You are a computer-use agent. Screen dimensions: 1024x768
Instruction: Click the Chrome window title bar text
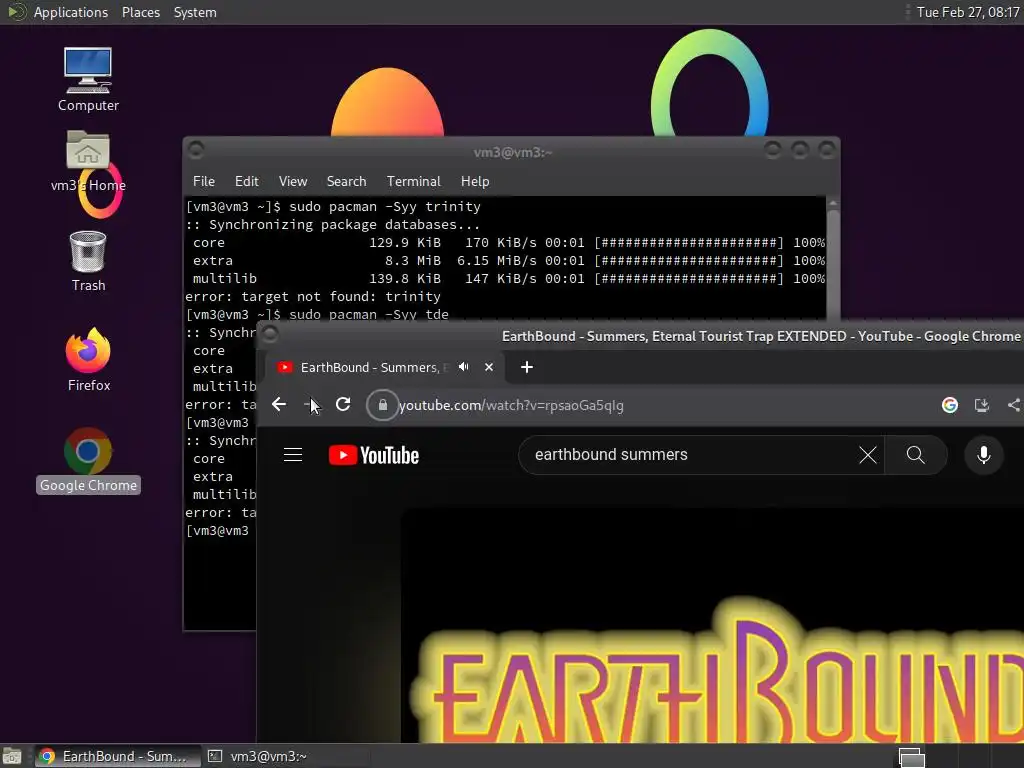761,336
